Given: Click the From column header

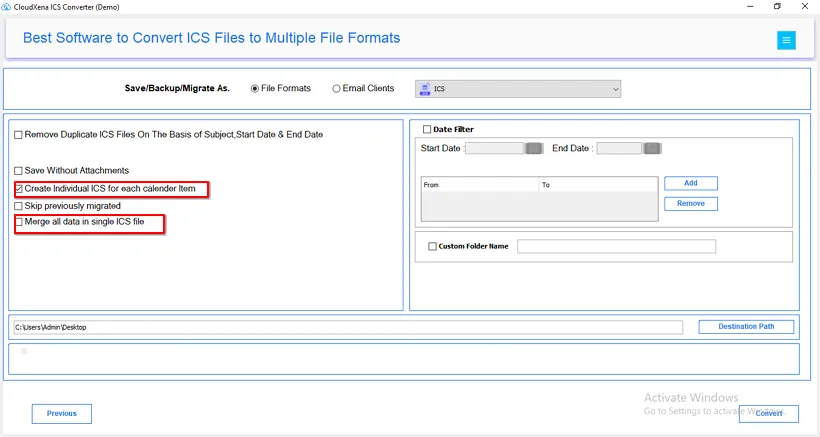Looking at the screenshot, I should point(480,185).
